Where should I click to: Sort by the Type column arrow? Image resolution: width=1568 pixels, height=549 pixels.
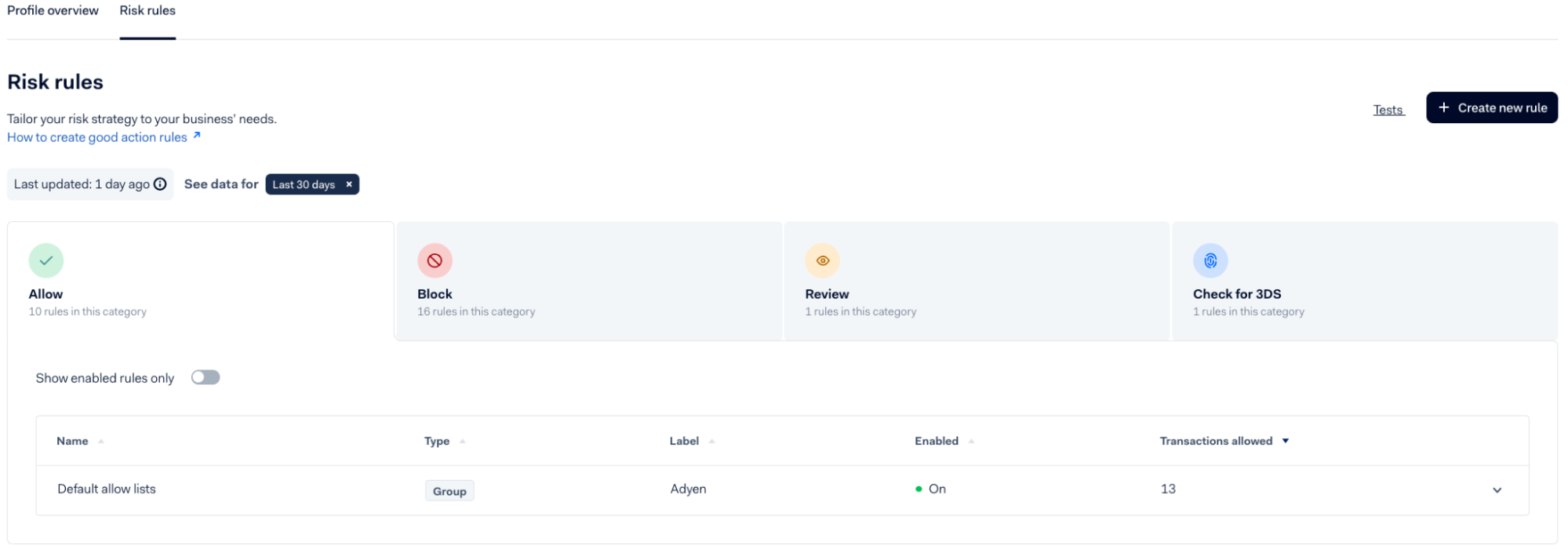[463, 442]
